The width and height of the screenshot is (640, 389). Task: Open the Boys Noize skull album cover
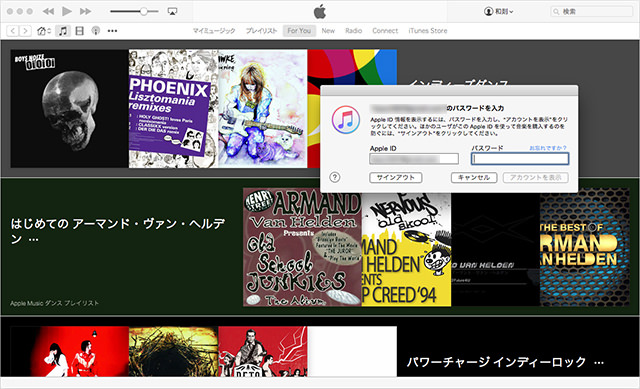(x=69, y=109)
